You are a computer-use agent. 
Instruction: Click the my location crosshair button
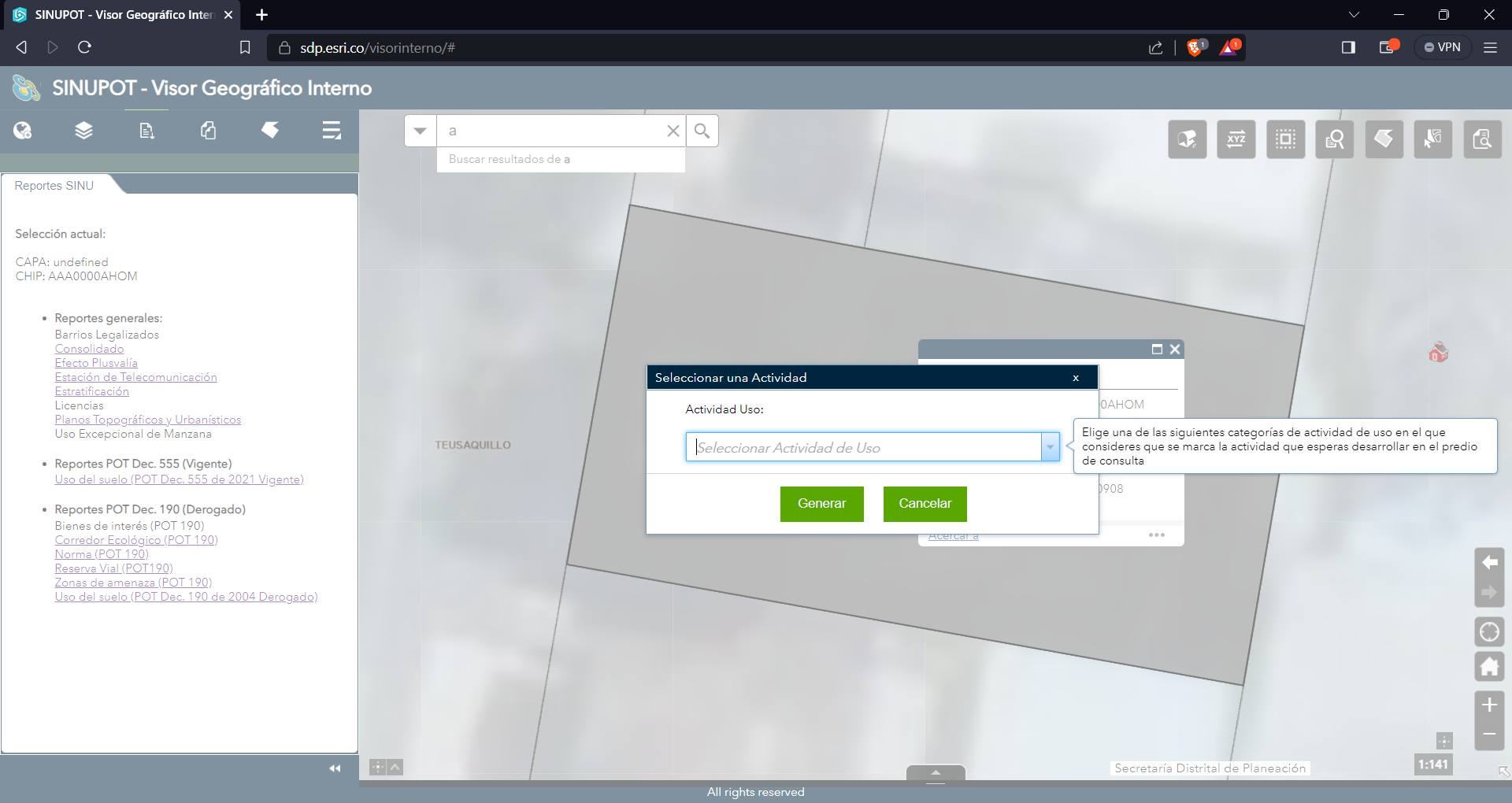(x=1488, y=631)
